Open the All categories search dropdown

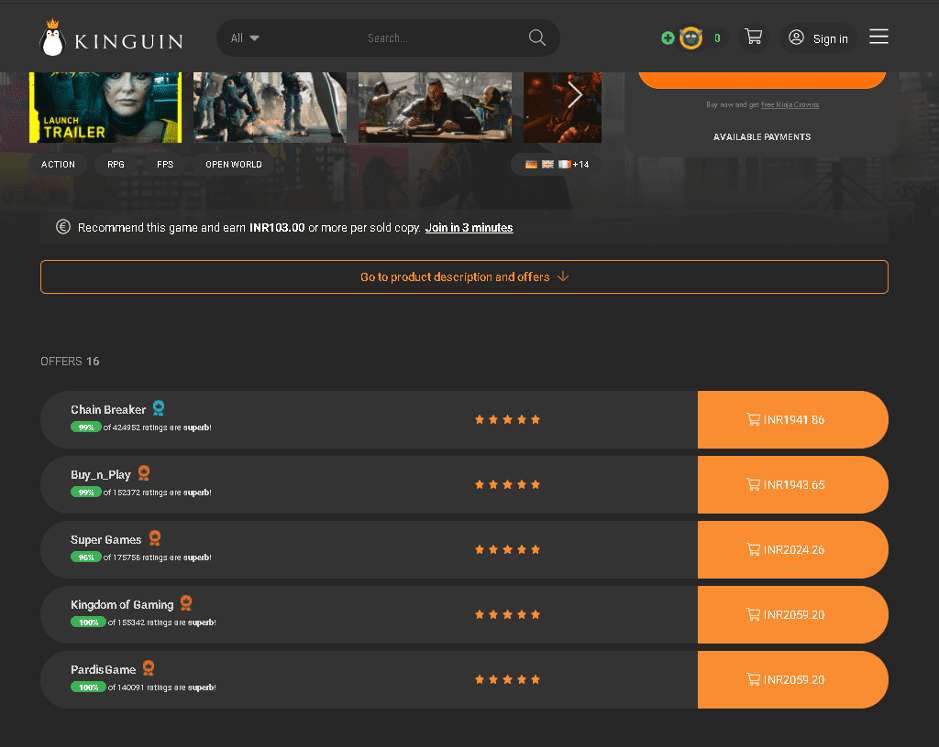(x=245, y=38)
